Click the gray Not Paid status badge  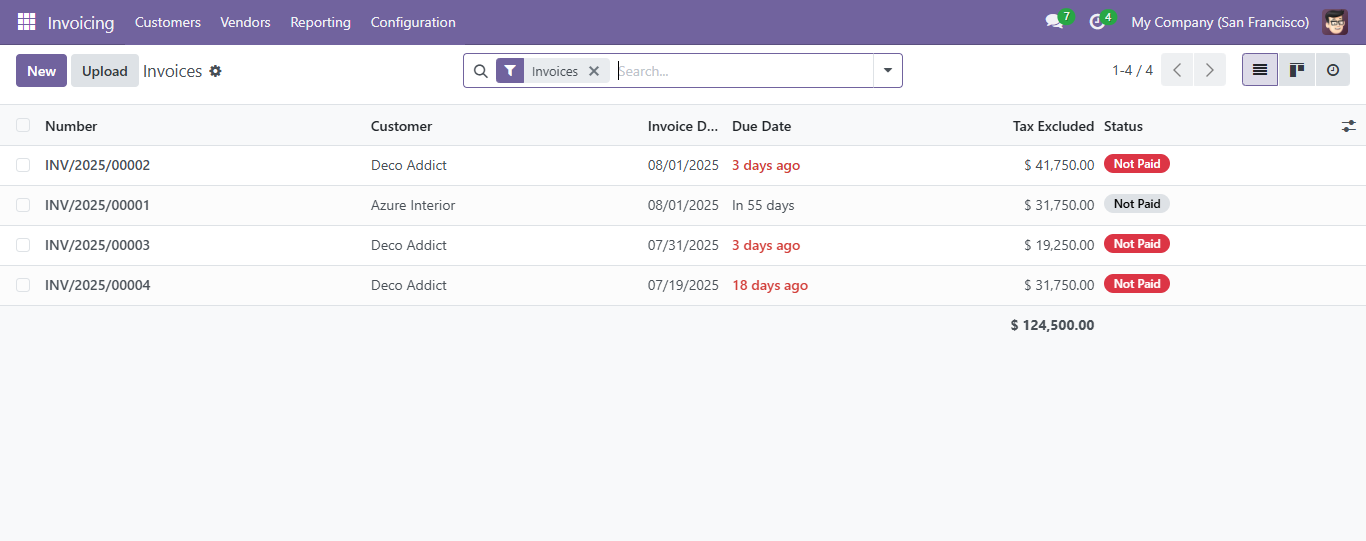[x=1137, y=204]
